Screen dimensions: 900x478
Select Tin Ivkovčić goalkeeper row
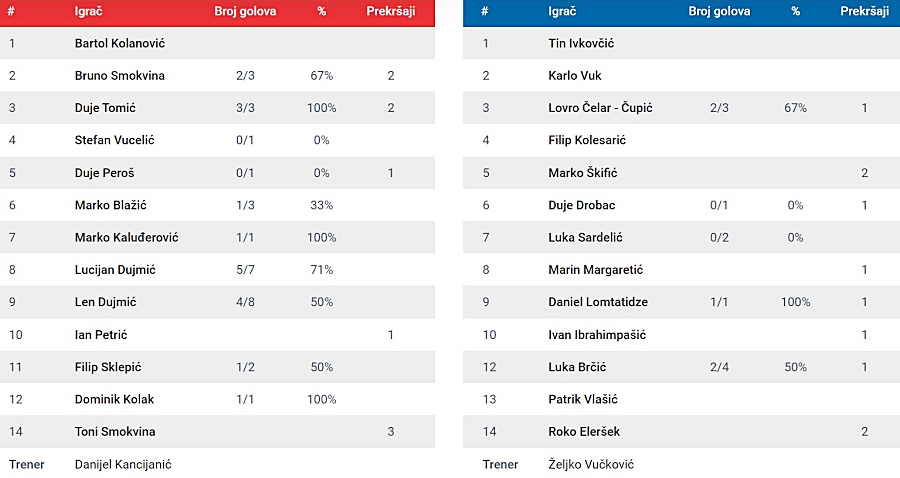[x=681, y=43]
